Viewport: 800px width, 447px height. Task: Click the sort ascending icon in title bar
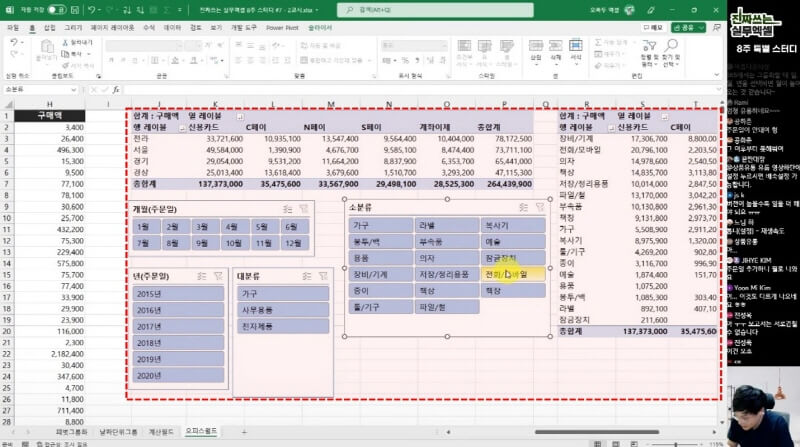[127, 10]
